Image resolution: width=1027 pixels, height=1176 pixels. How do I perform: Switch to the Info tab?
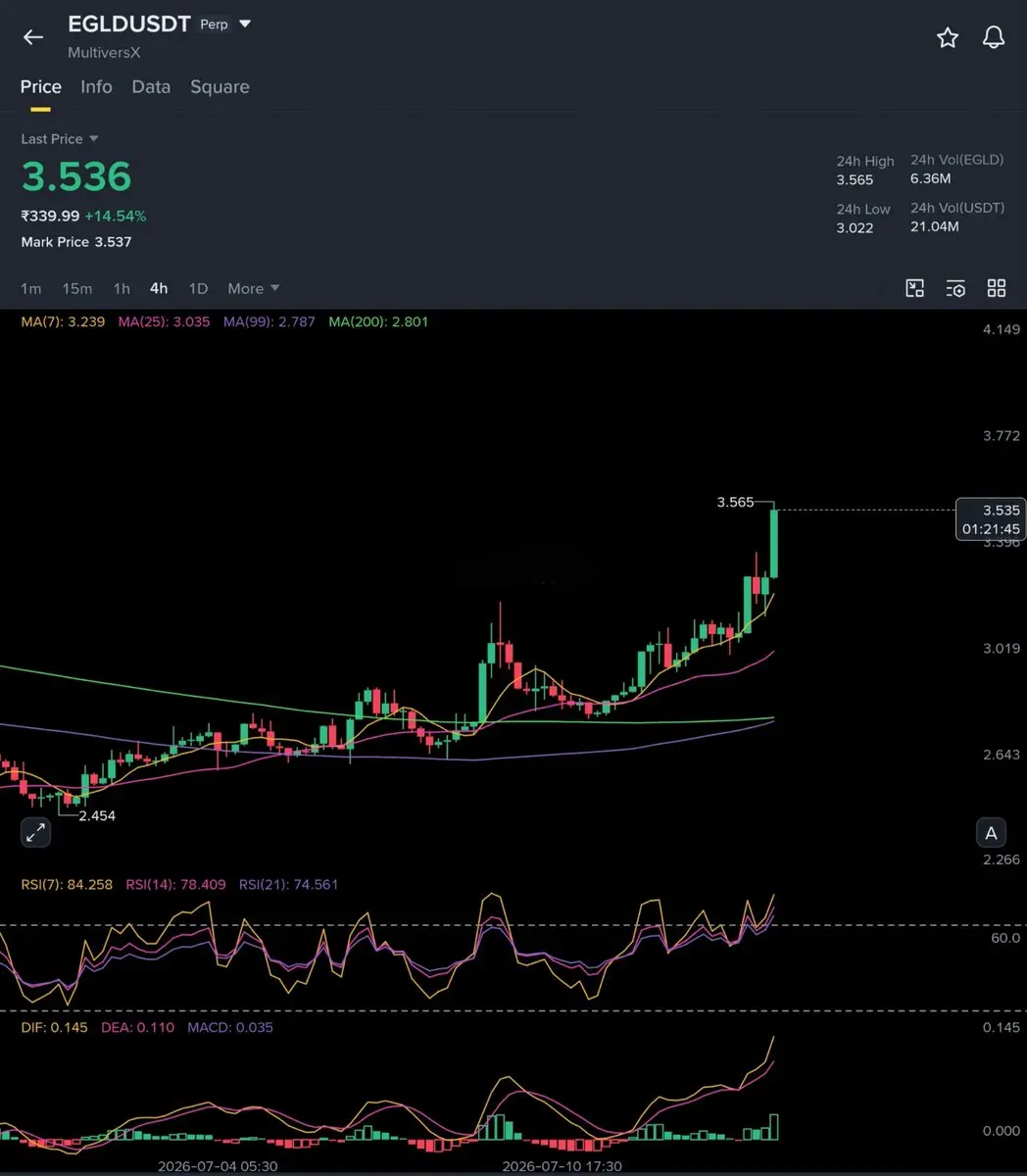coord(96,86)
